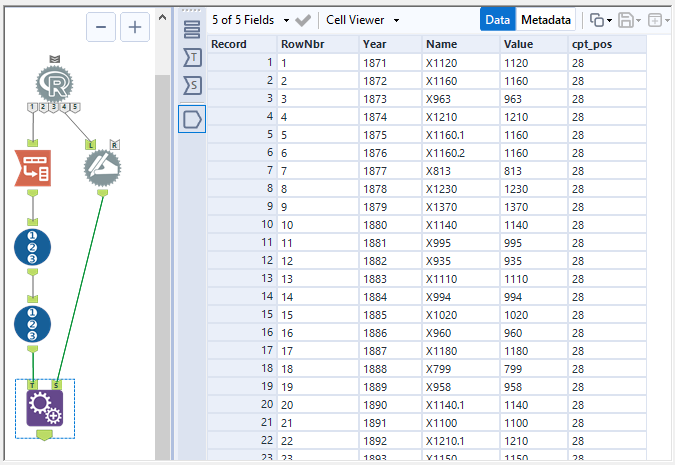
Task: Select Year cell 1880
Action: [x=390, y=225]
